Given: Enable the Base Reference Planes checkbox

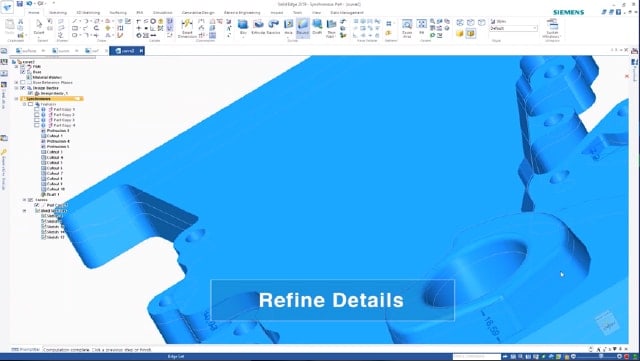Looking at the screenshot, I should 23,82.
